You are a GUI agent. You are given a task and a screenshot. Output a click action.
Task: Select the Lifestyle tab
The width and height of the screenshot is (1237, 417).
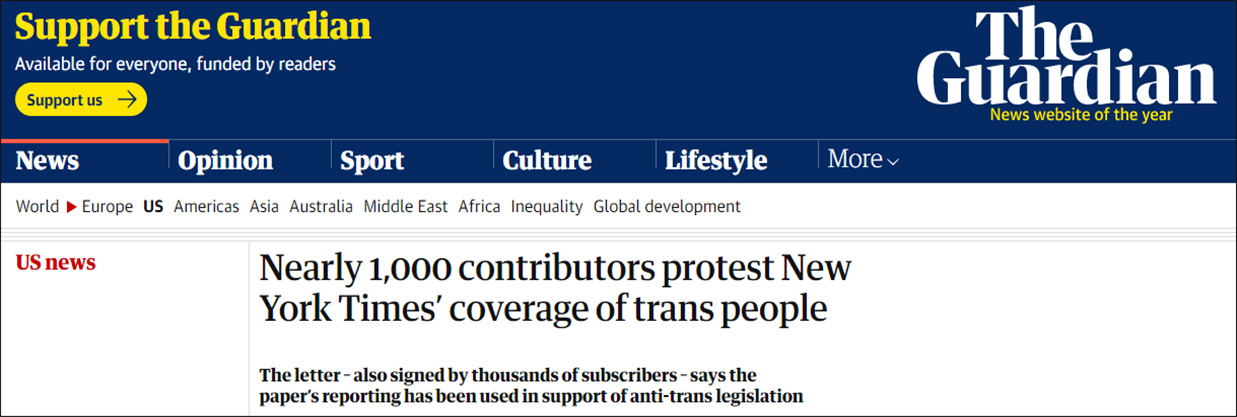tap(716, 160)
